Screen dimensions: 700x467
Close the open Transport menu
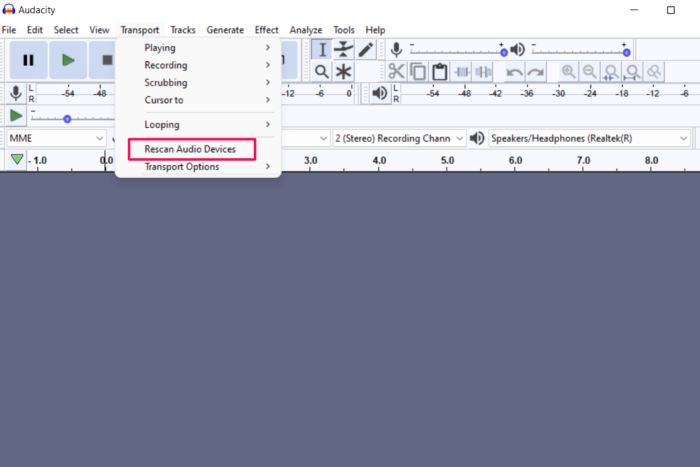click(140, 30)
